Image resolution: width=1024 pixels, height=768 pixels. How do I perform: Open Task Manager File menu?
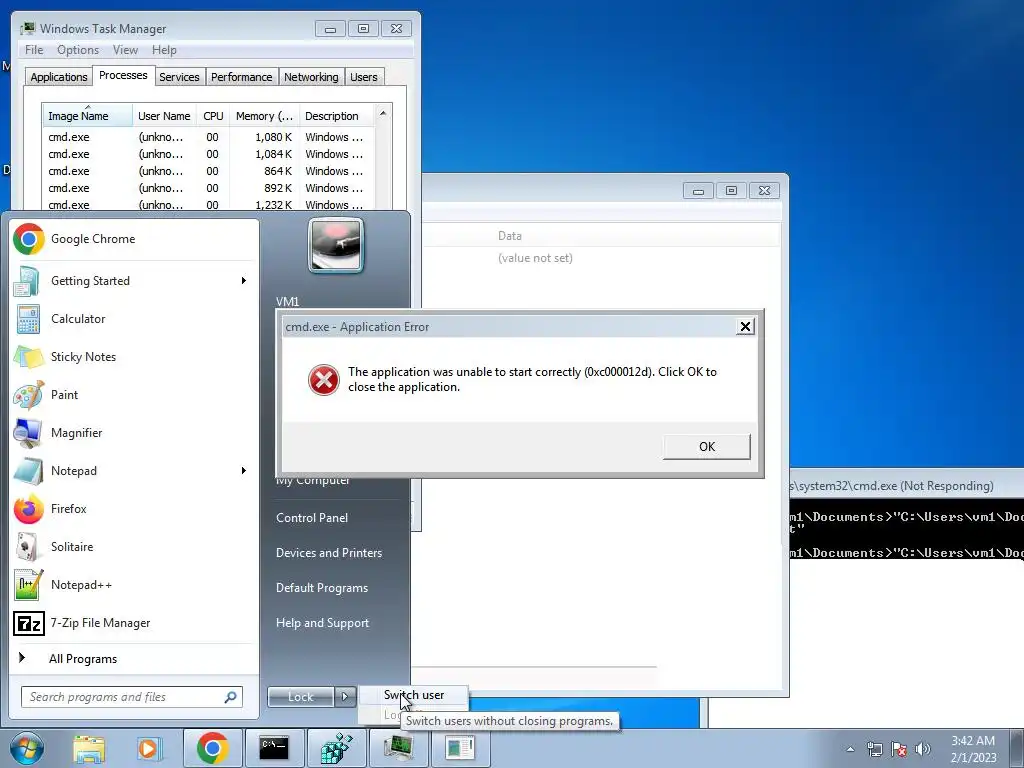pos(34,50)
